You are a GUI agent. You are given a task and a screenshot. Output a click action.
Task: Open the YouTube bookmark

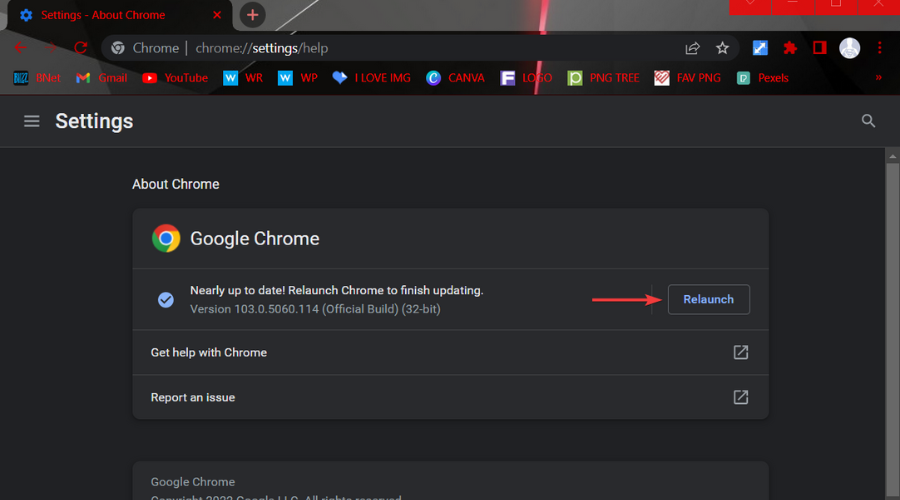(x=175, y=78)
